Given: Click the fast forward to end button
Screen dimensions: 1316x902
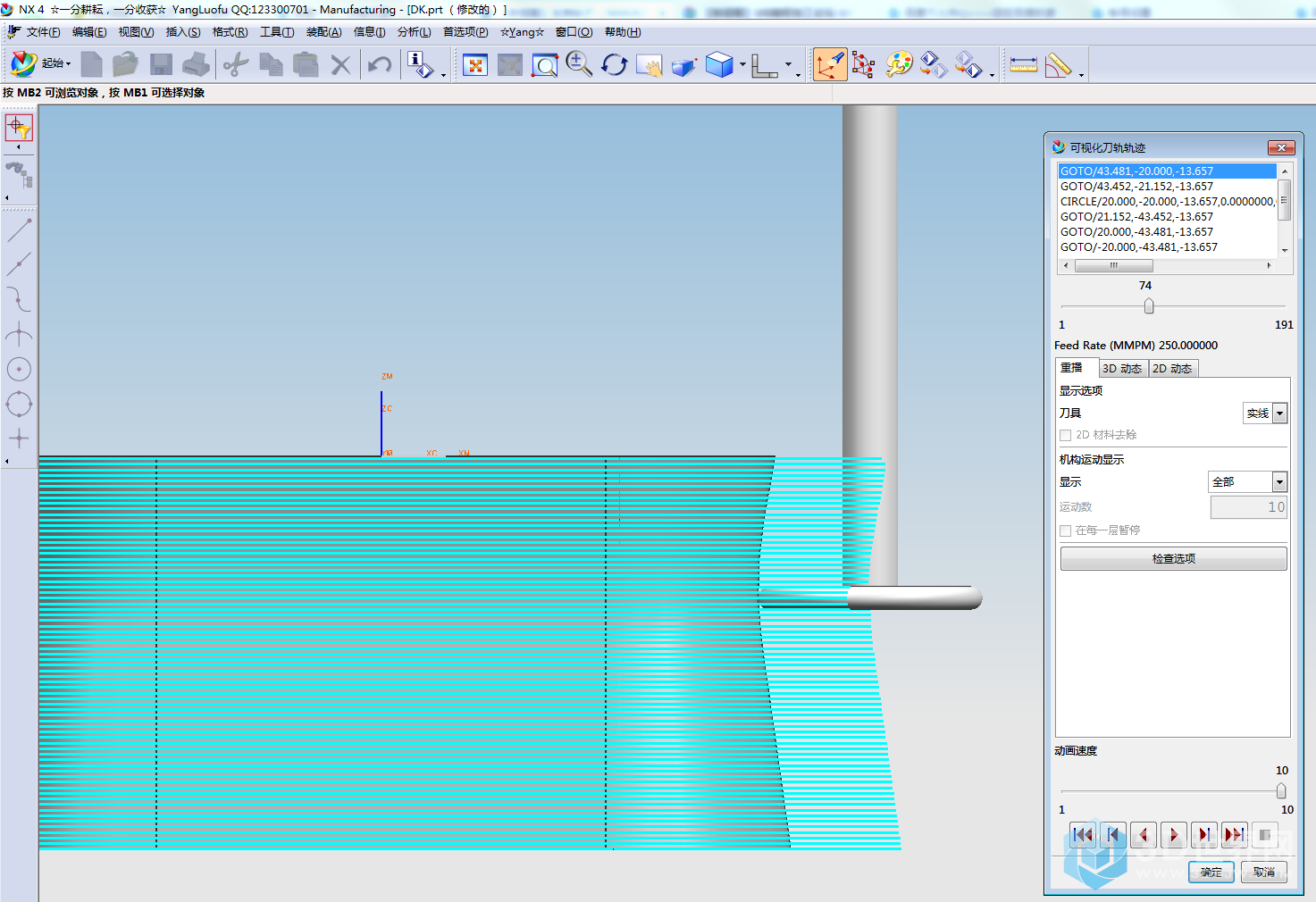Looking at the screenshot, I should tap(1234, 835).
